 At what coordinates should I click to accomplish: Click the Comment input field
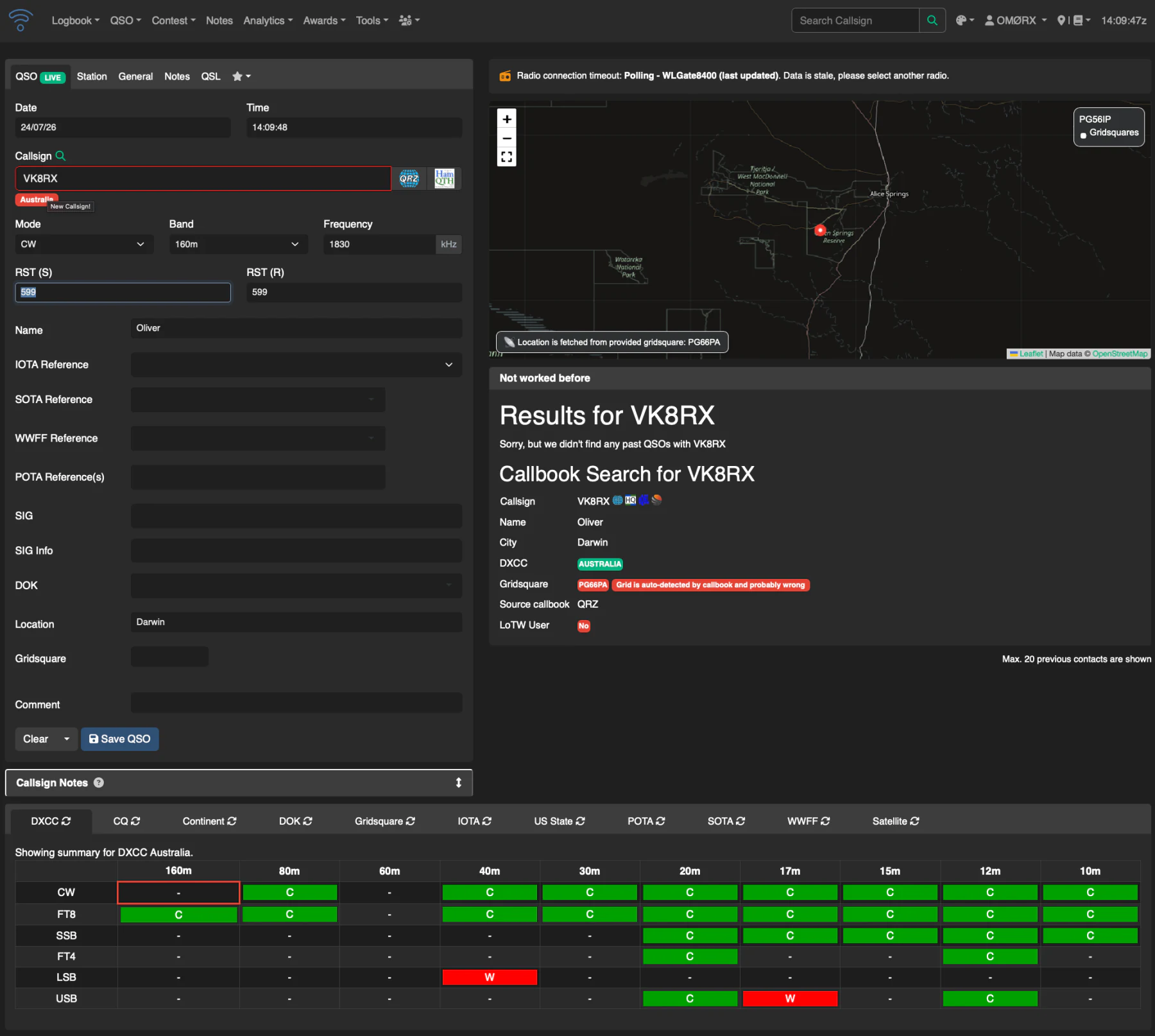(x=296, y=703)
